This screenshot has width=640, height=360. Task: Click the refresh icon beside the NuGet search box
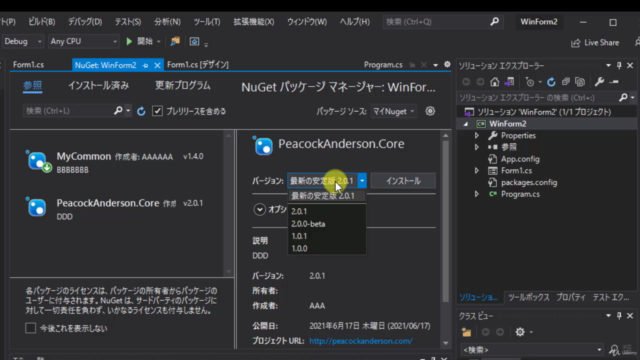tap(141, 111)
